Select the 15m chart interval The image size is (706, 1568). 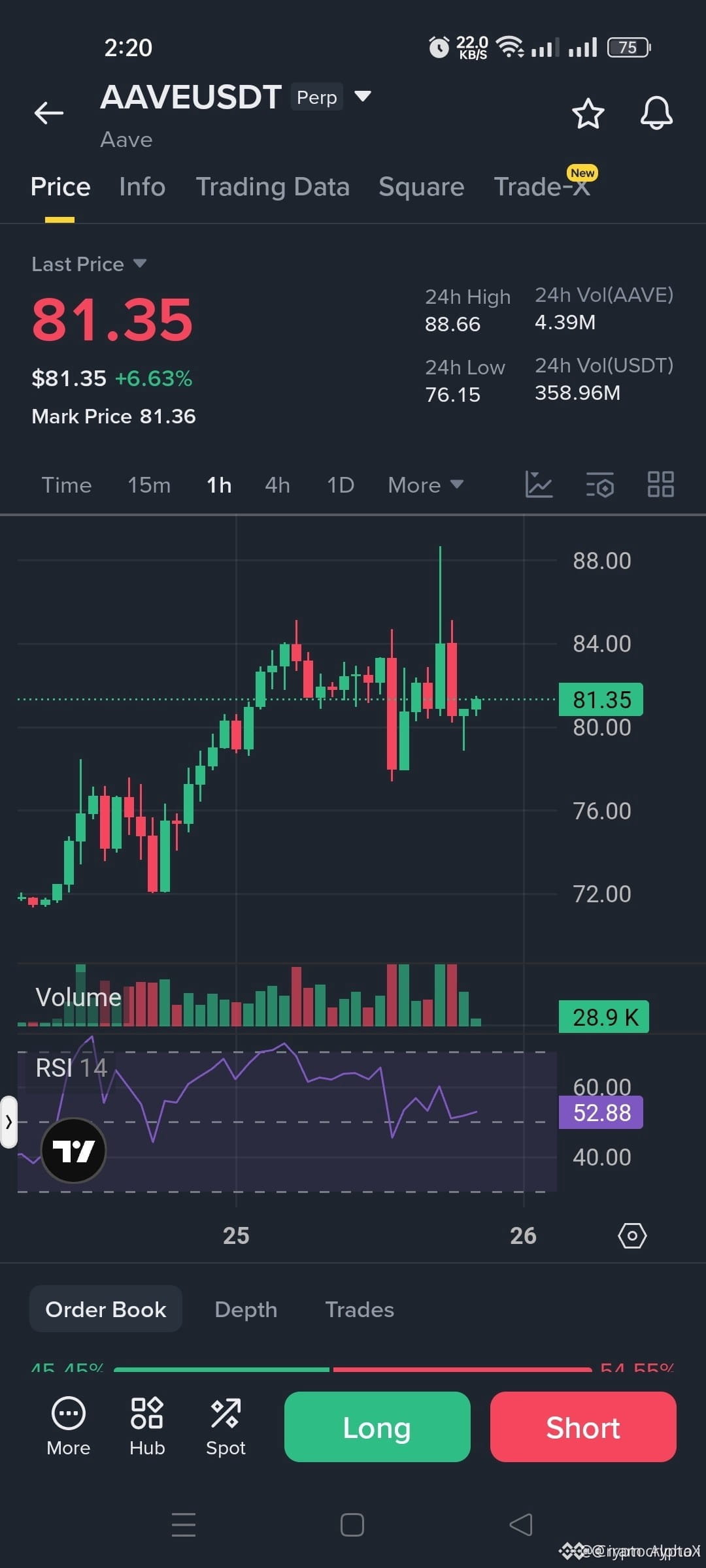[149, 485]
